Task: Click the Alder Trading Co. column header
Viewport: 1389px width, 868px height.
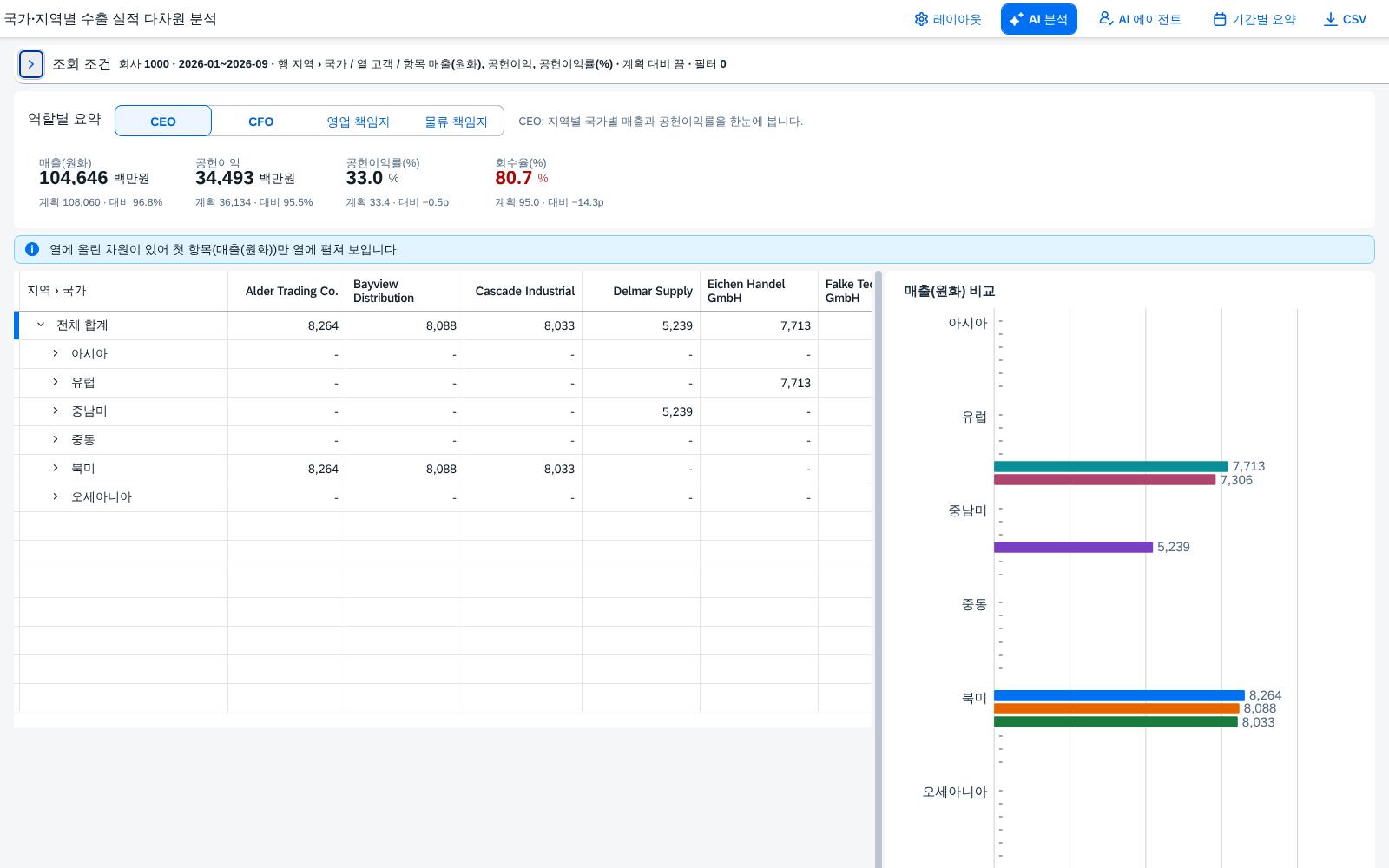Action: click(x=286, y=291)
